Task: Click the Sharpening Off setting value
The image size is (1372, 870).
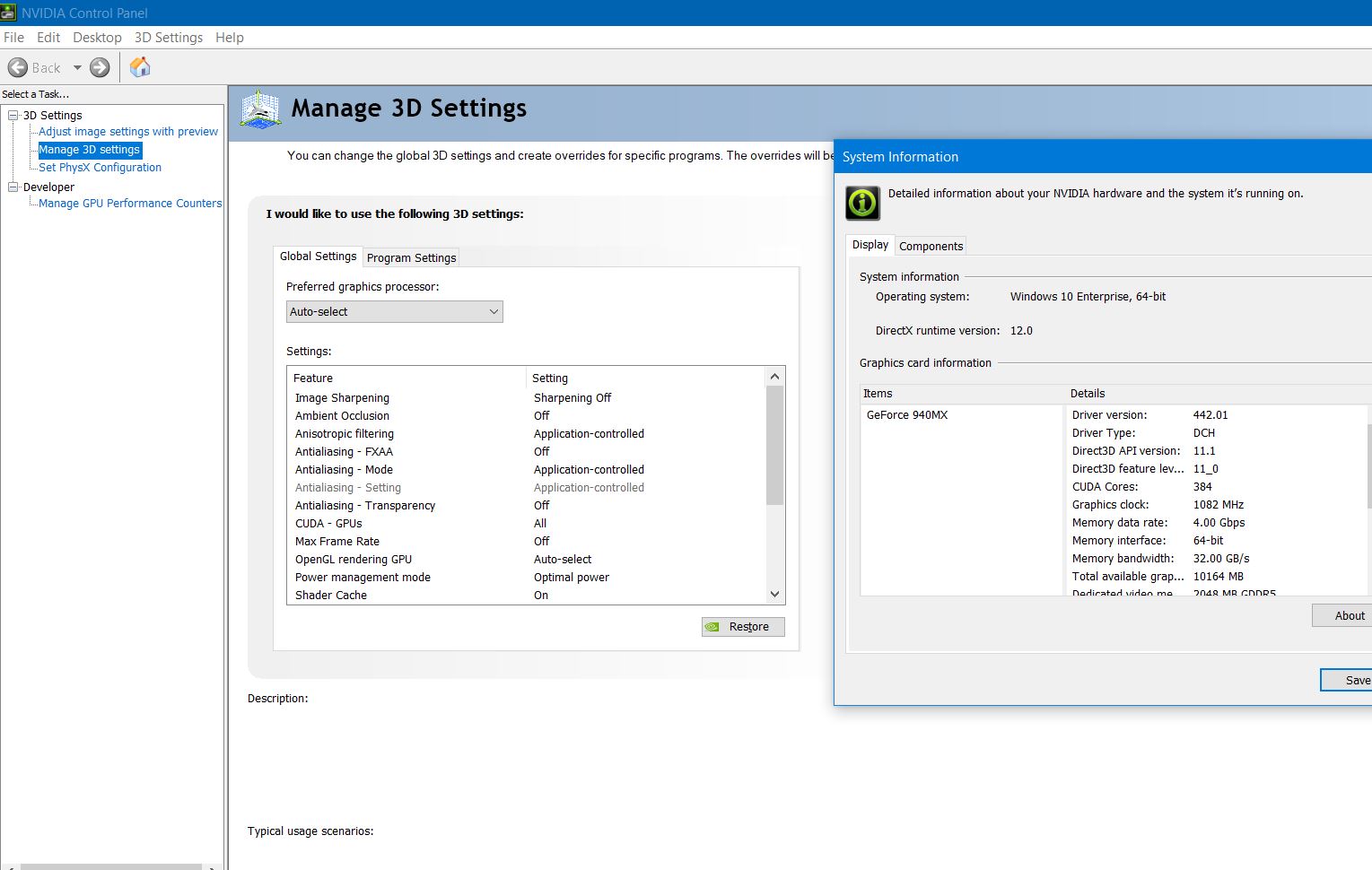Action: tap(572, 398)
